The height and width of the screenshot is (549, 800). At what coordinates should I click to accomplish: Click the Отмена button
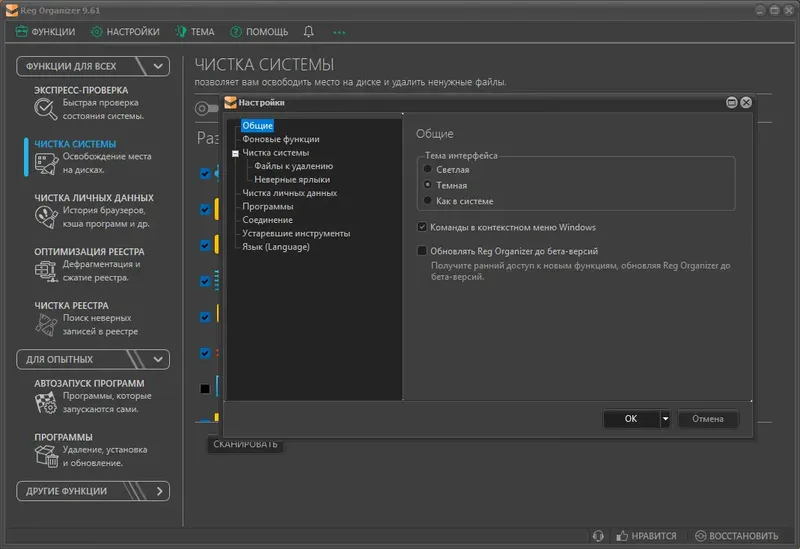tap(708, 419)
